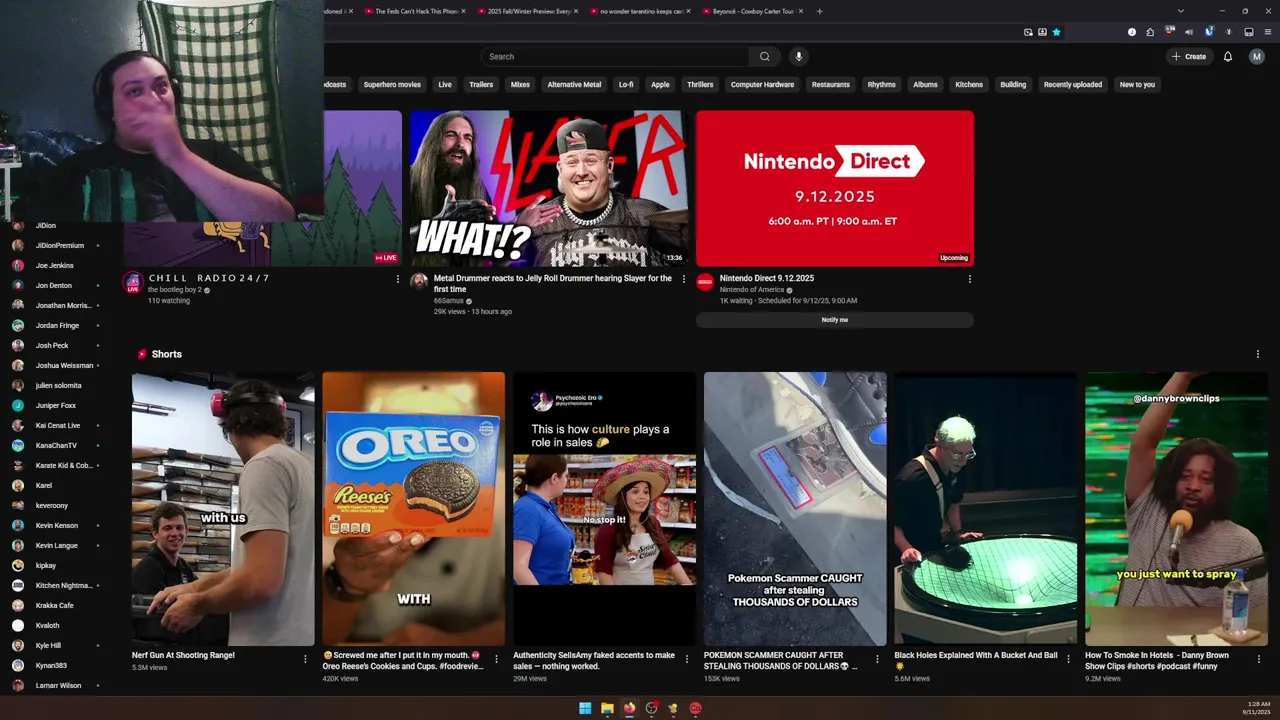Open Jordan Fringe channel in sidebar

[58, 325]
